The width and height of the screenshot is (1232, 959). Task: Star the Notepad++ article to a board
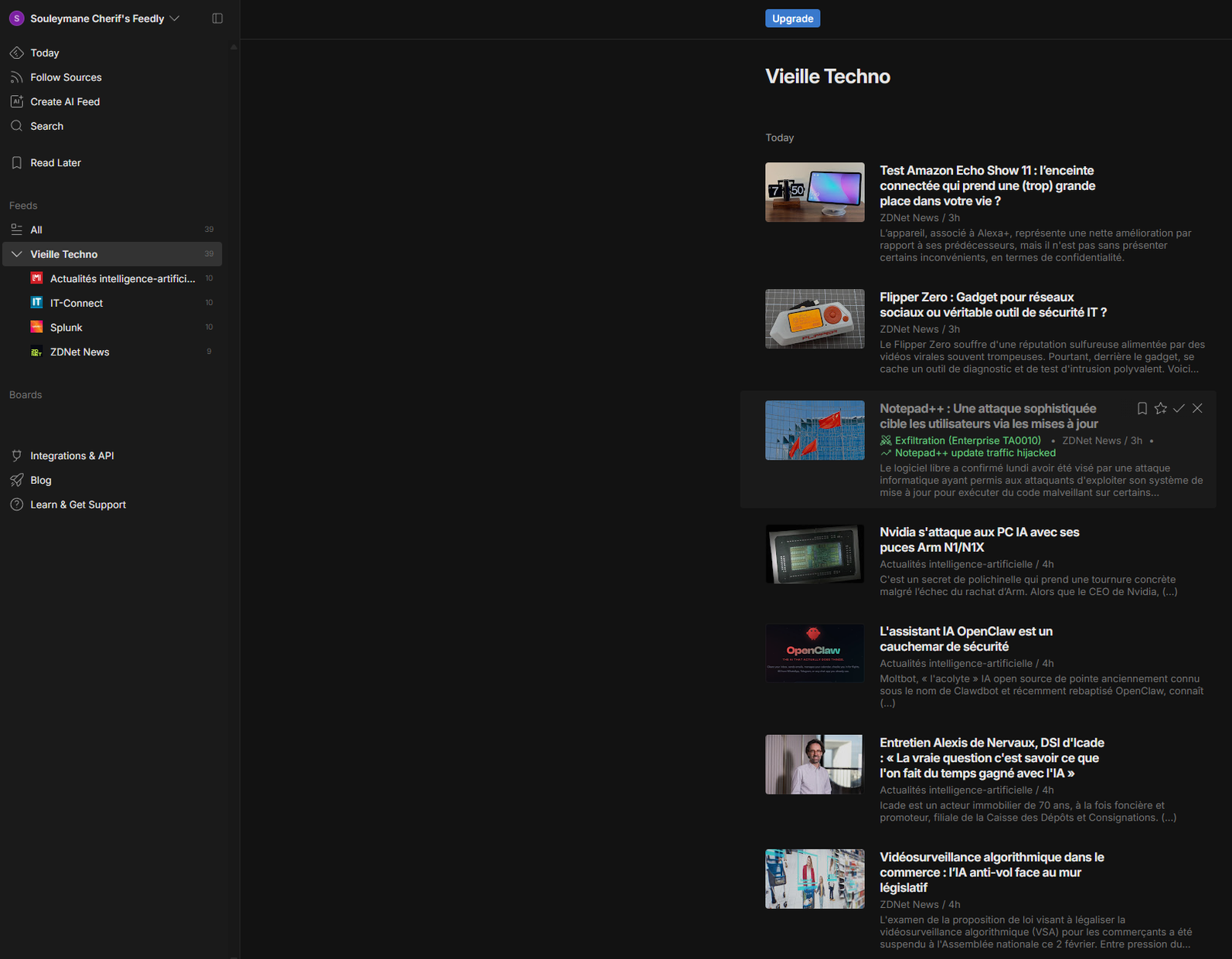pos(1160,408)
